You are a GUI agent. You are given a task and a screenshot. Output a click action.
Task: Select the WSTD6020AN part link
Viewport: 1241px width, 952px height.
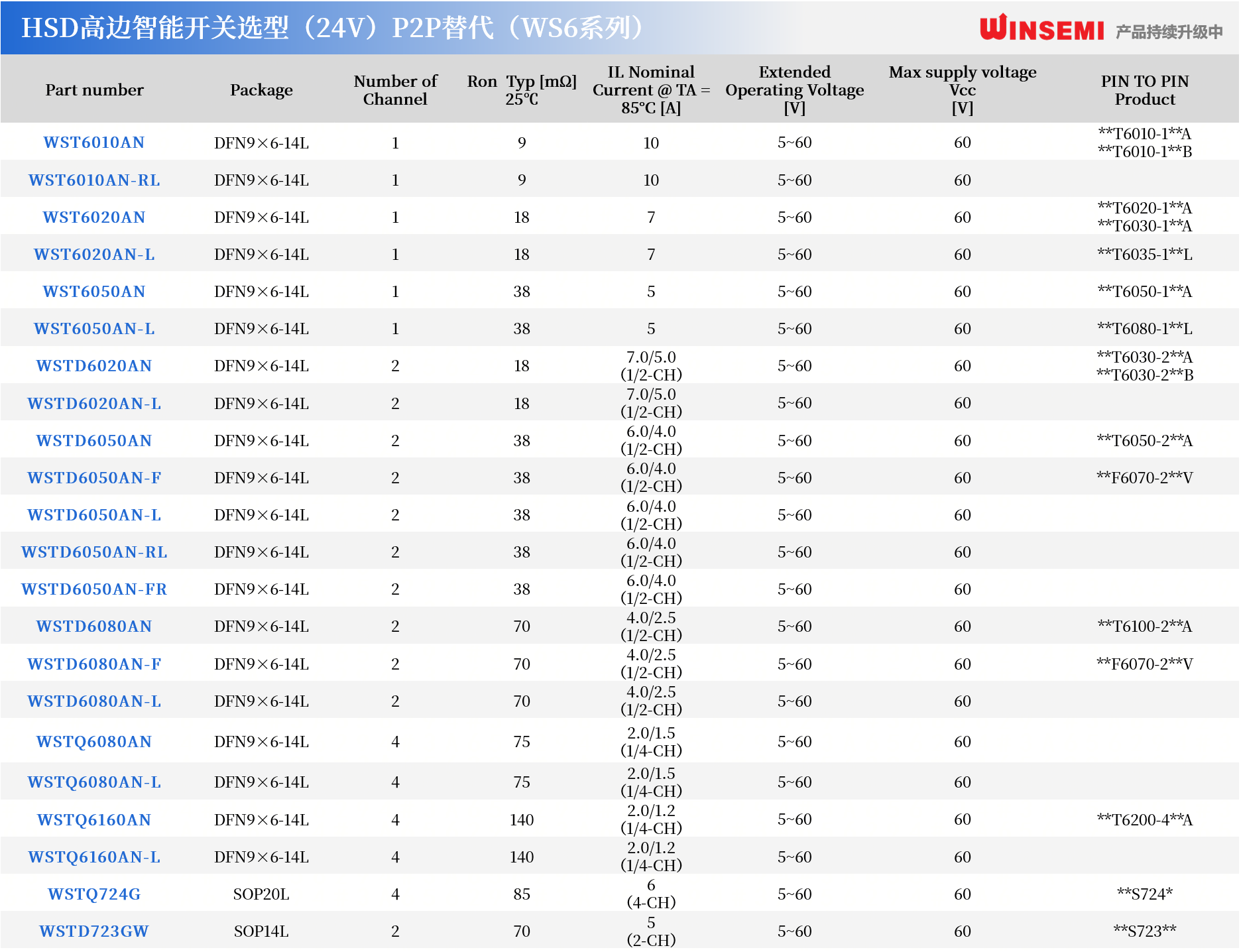click(93, 366)
